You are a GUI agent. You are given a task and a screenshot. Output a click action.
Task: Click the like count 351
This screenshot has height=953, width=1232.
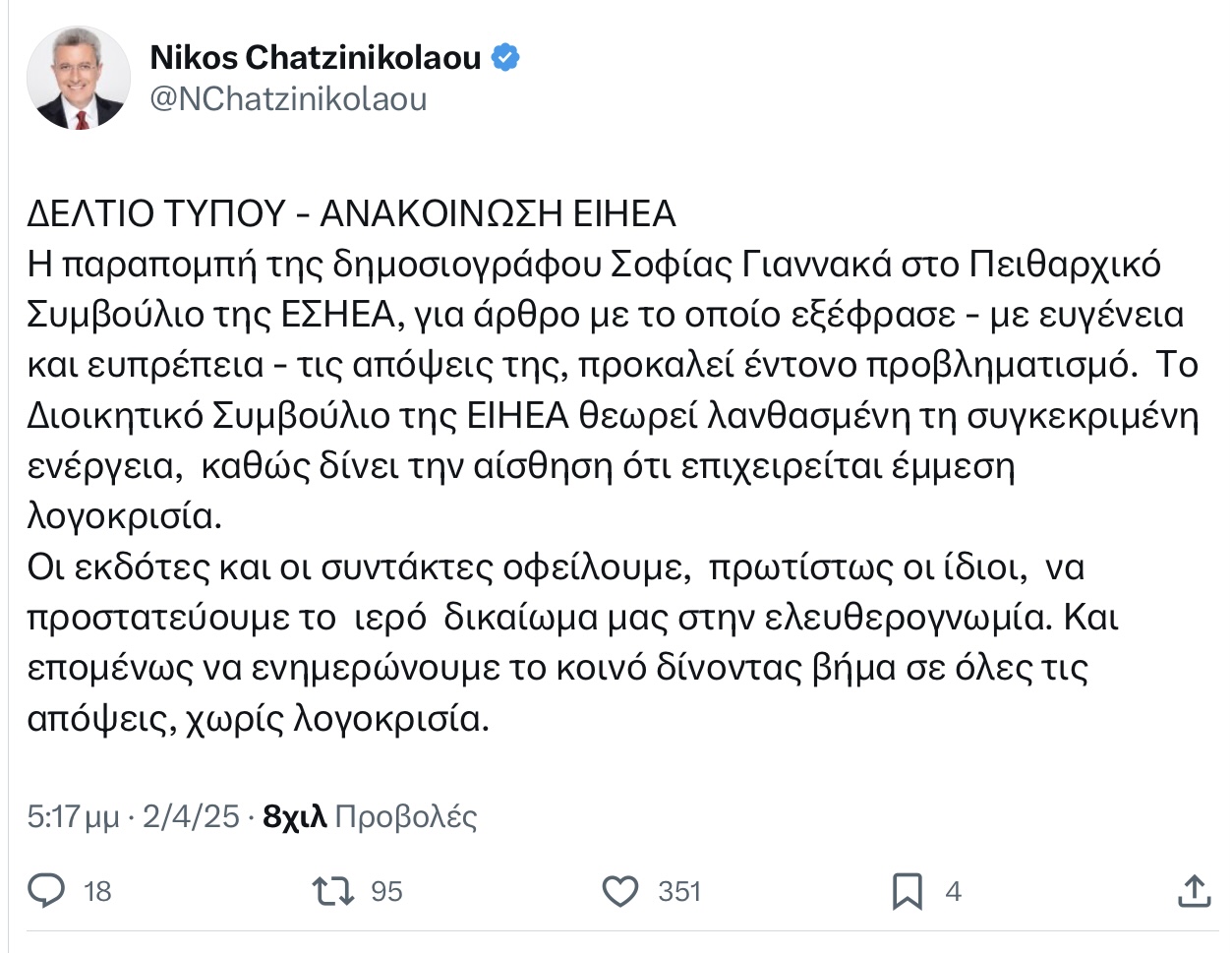coord(679,892)
